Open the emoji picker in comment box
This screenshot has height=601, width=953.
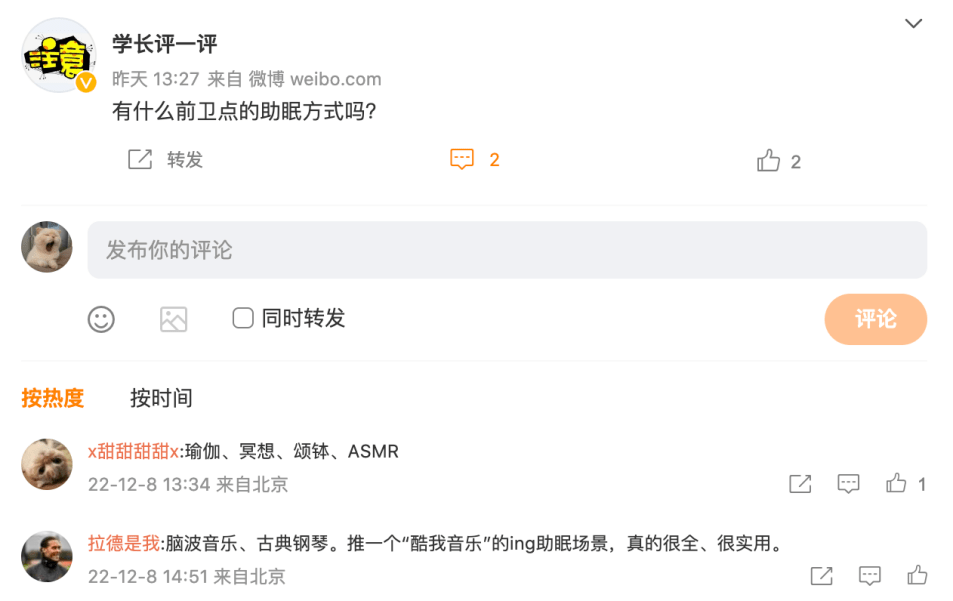tap(101, 319)
